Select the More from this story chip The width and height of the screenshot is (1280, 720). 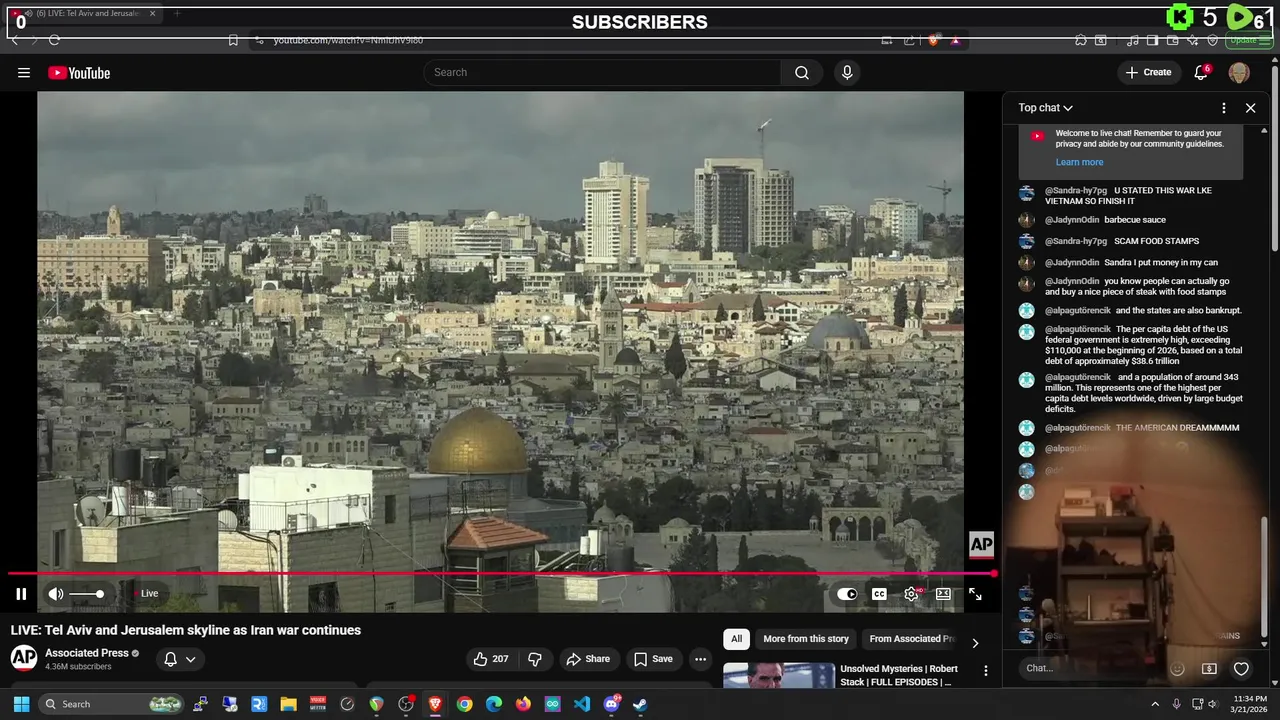click(x=806, y=639)
